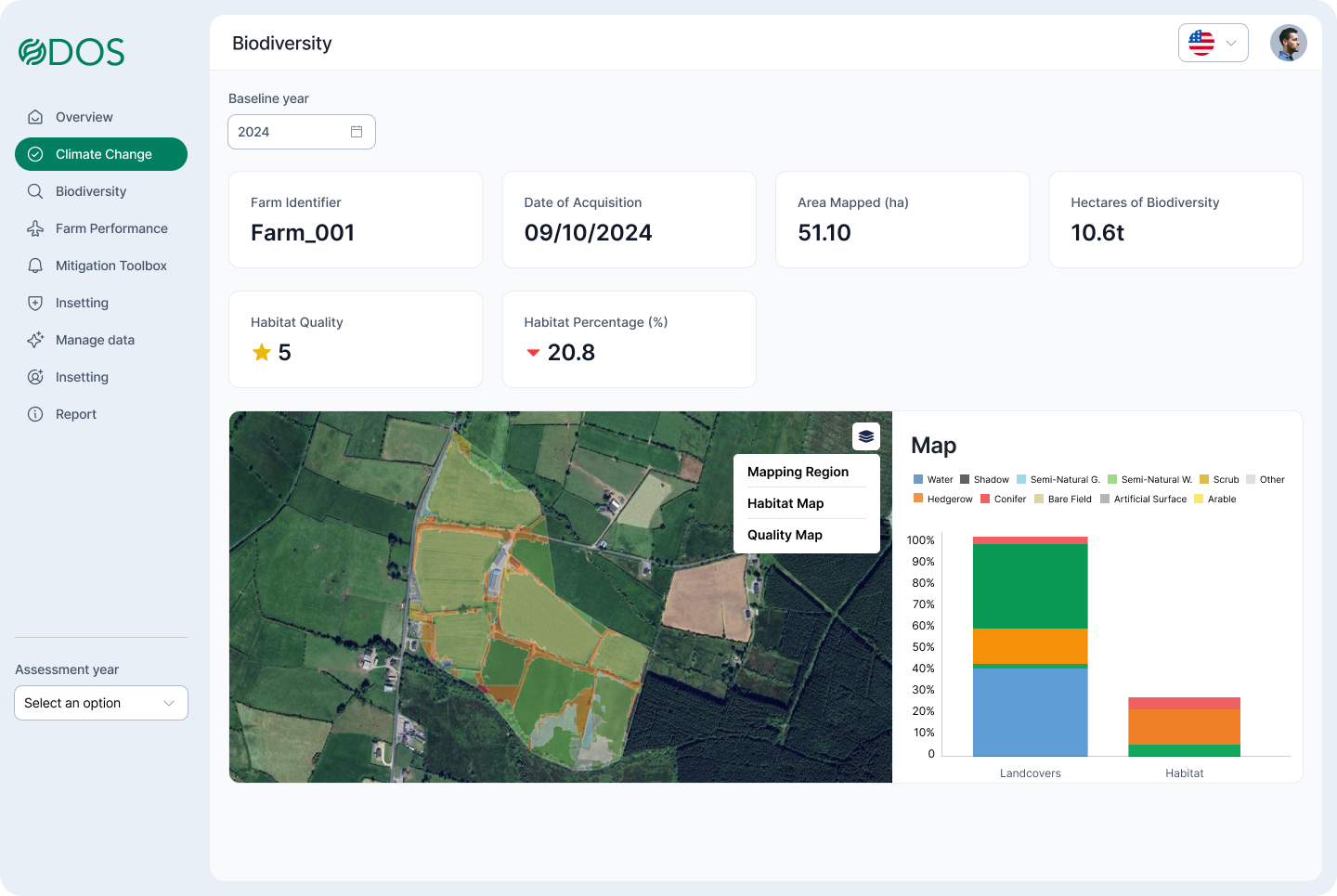The height and width of the screenshot is (896, 1337).
Task: Click the US flag language icon
Action: coord(1201,43)
